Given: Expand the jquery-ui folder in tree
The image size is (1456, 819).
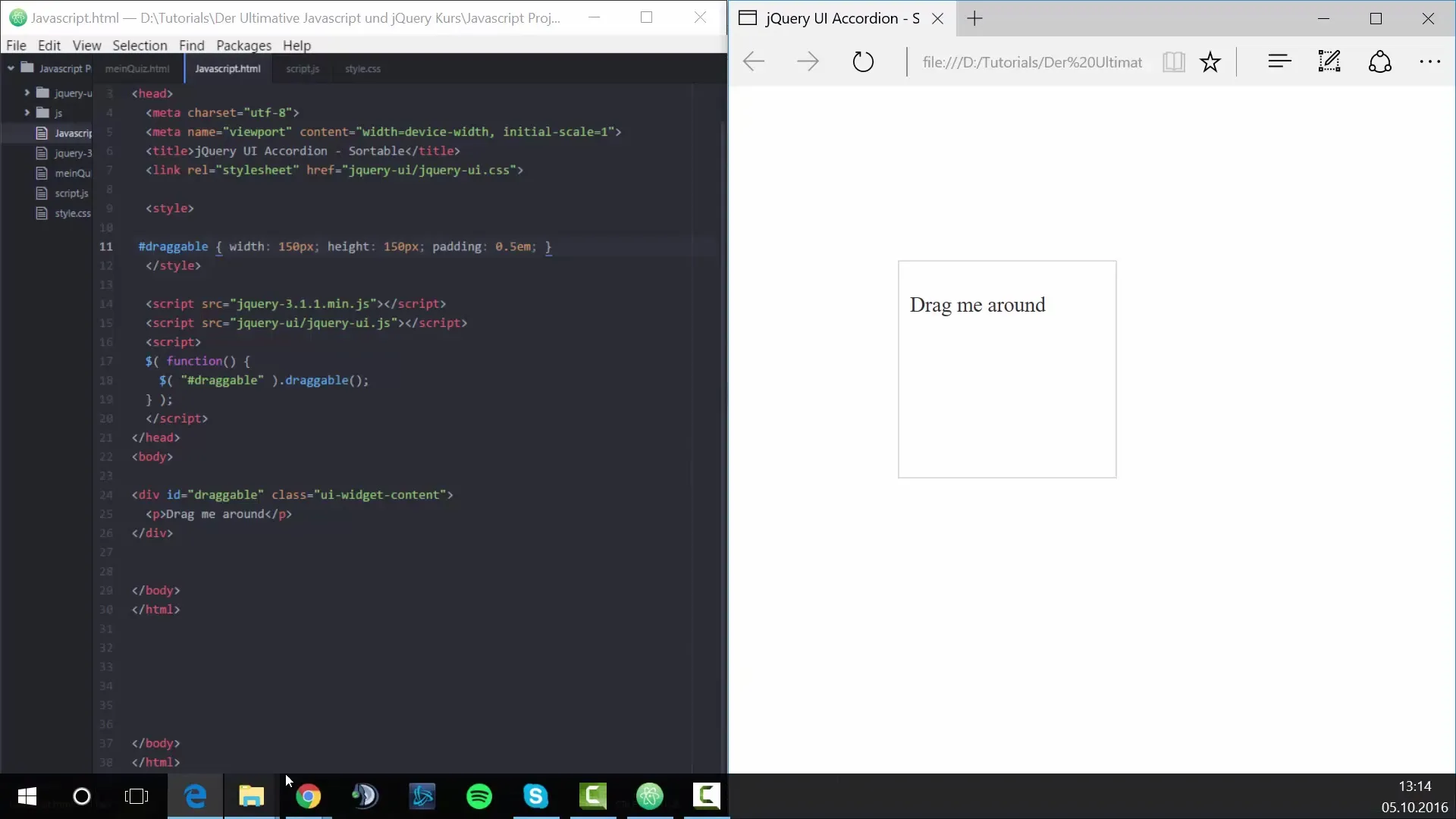Looking at the screenshot, I should pos(27,93).
